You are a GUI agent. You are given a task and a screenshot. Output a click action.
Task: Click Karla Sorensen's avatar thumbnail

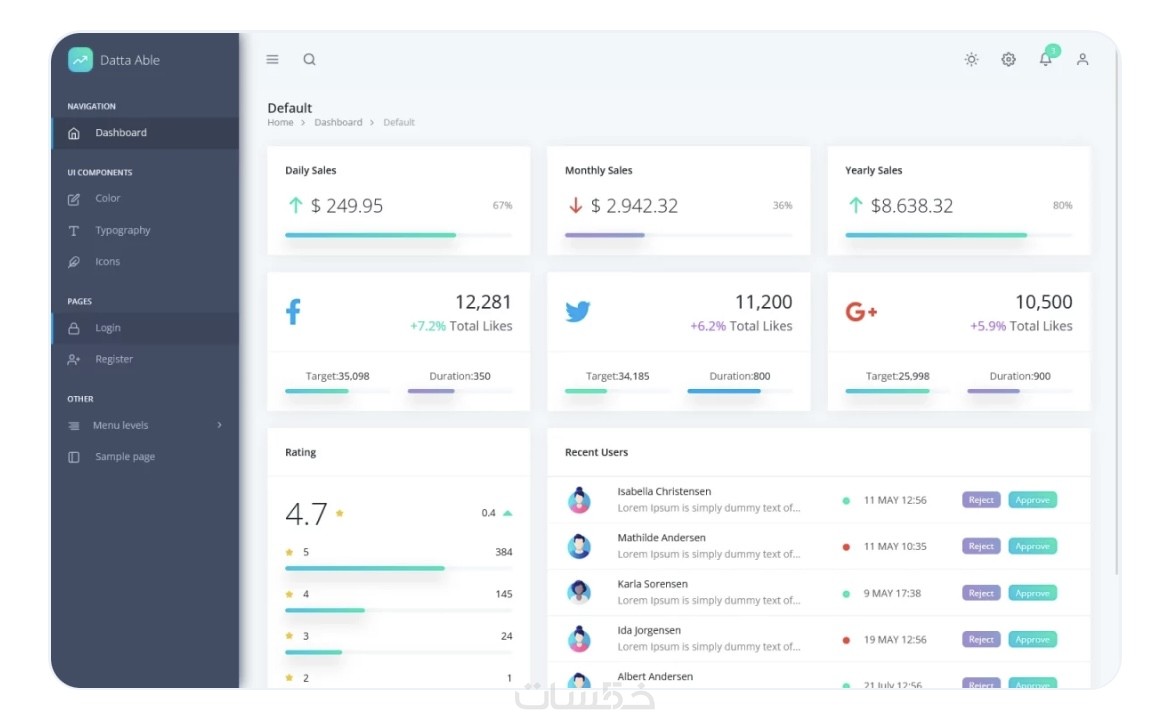[x=579, y=593]
